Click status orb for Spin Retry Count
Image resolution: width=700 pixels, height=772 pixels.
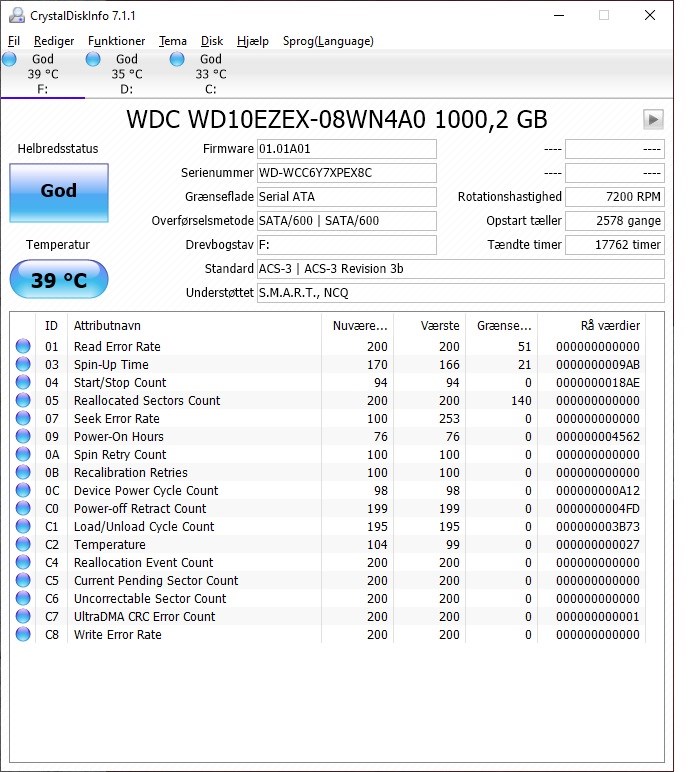coord(23,454)
